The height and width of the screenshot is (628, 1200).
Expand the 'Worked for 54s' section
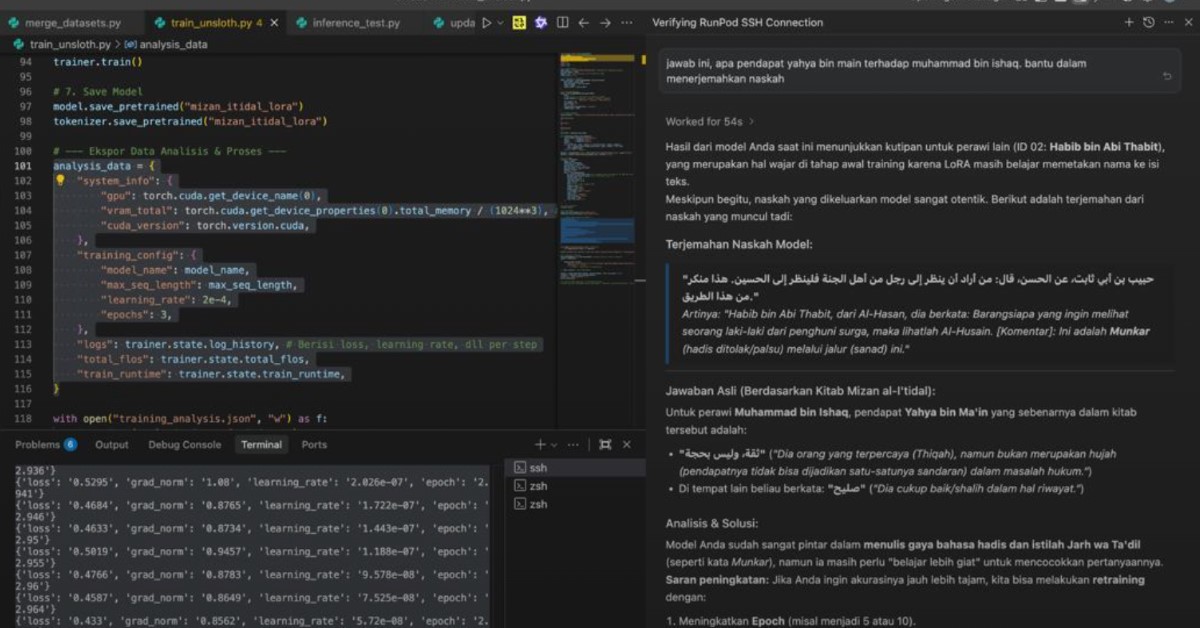tap(709, 122)
